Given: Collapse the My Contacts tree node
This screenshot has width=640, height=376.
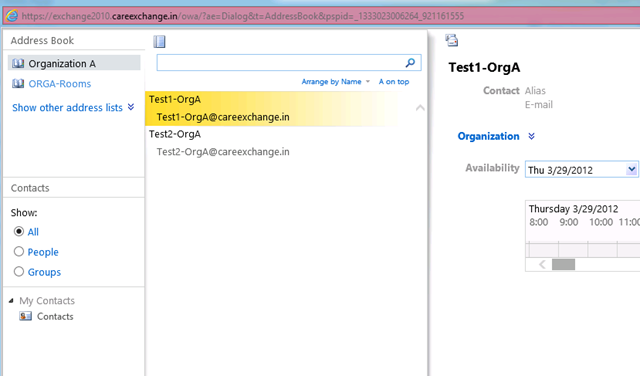Looking at the screenshot, I should [11, 300].
